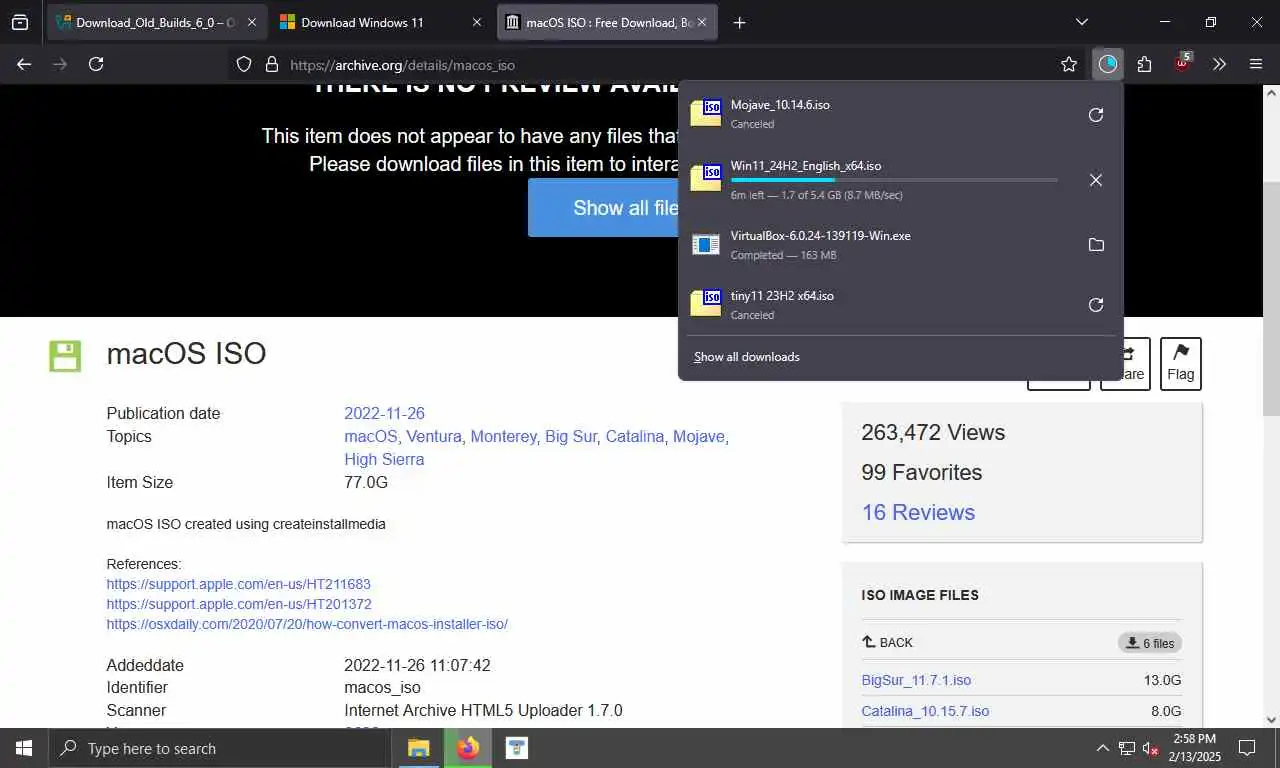Click BACK in ISO image files

coord(887,642)
